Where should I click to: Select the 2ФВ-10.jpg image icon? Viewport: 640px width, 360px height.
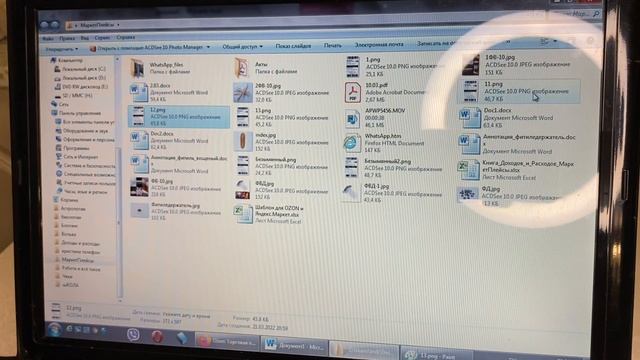click(243, 92)
